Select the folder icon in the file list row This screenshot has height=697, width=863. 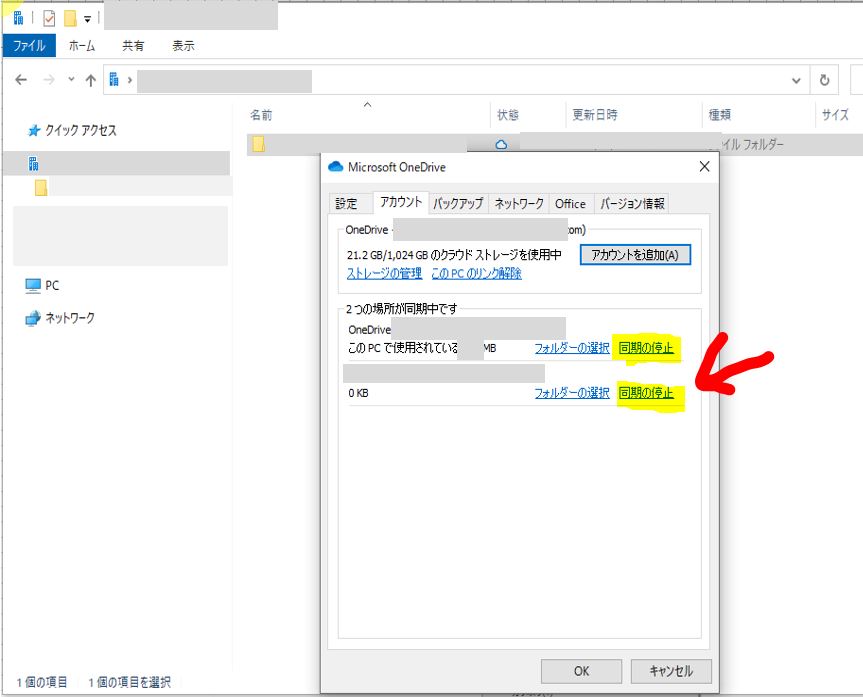coord(259,145)
